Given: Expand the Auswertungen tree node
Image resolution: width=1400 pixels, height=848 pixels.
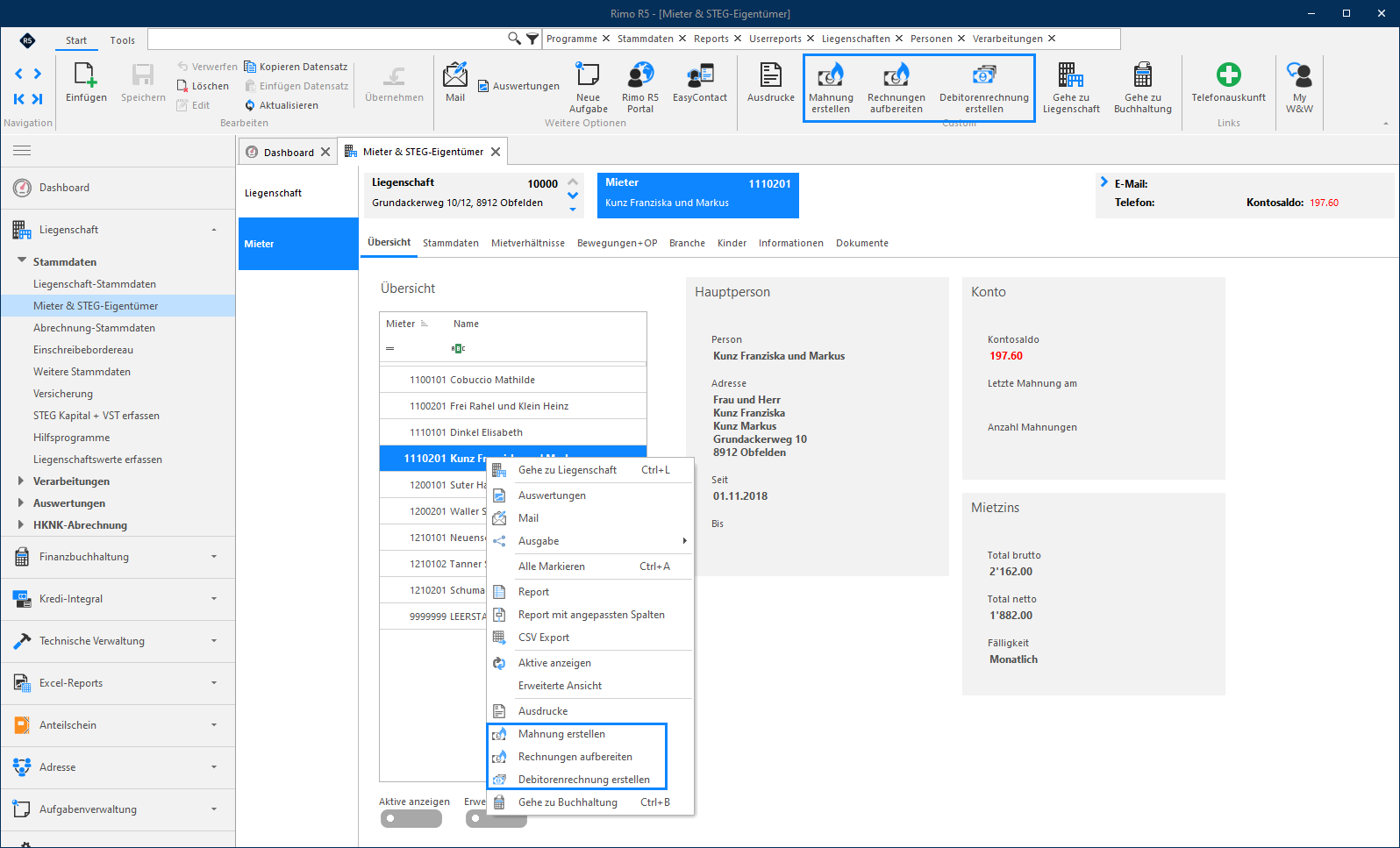Looking at the screenshot, I should point(21,502).
